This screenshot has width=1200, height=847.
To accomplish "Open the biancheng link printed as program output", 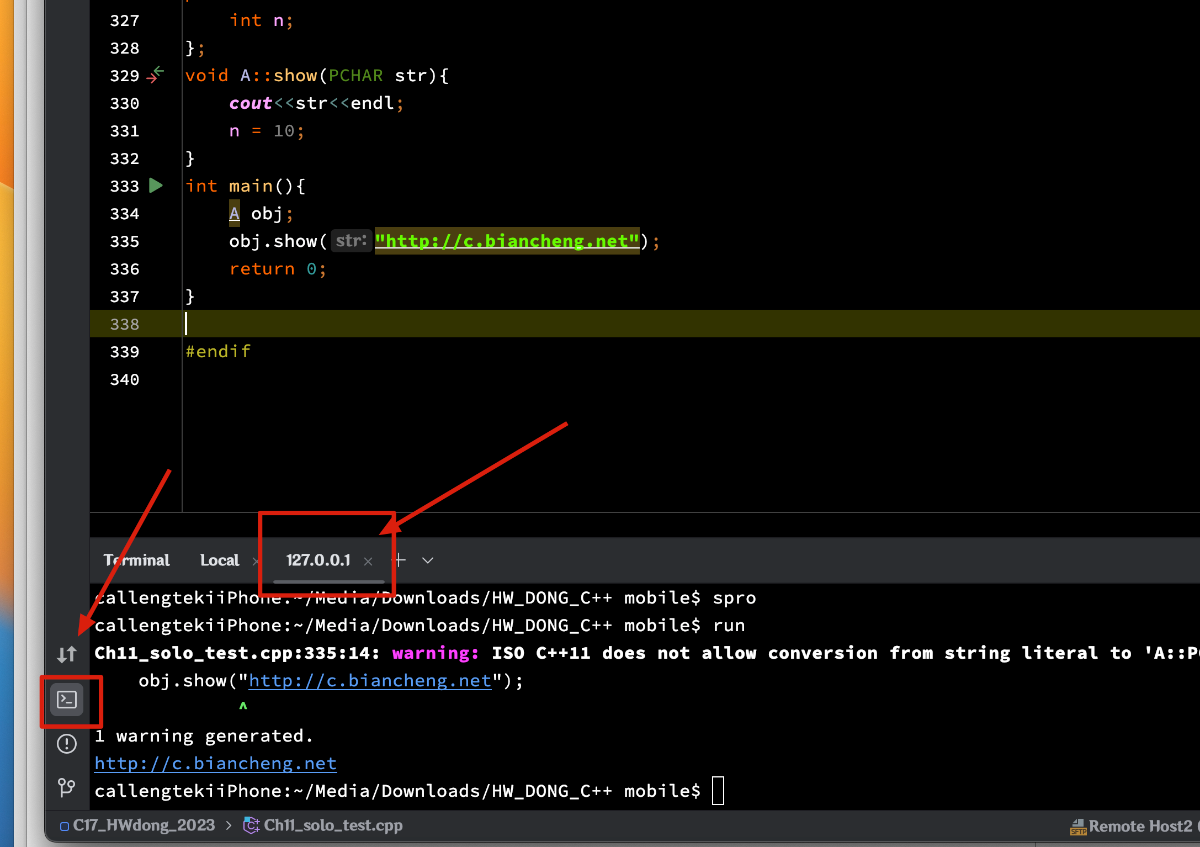I will [x=215, y=764].
